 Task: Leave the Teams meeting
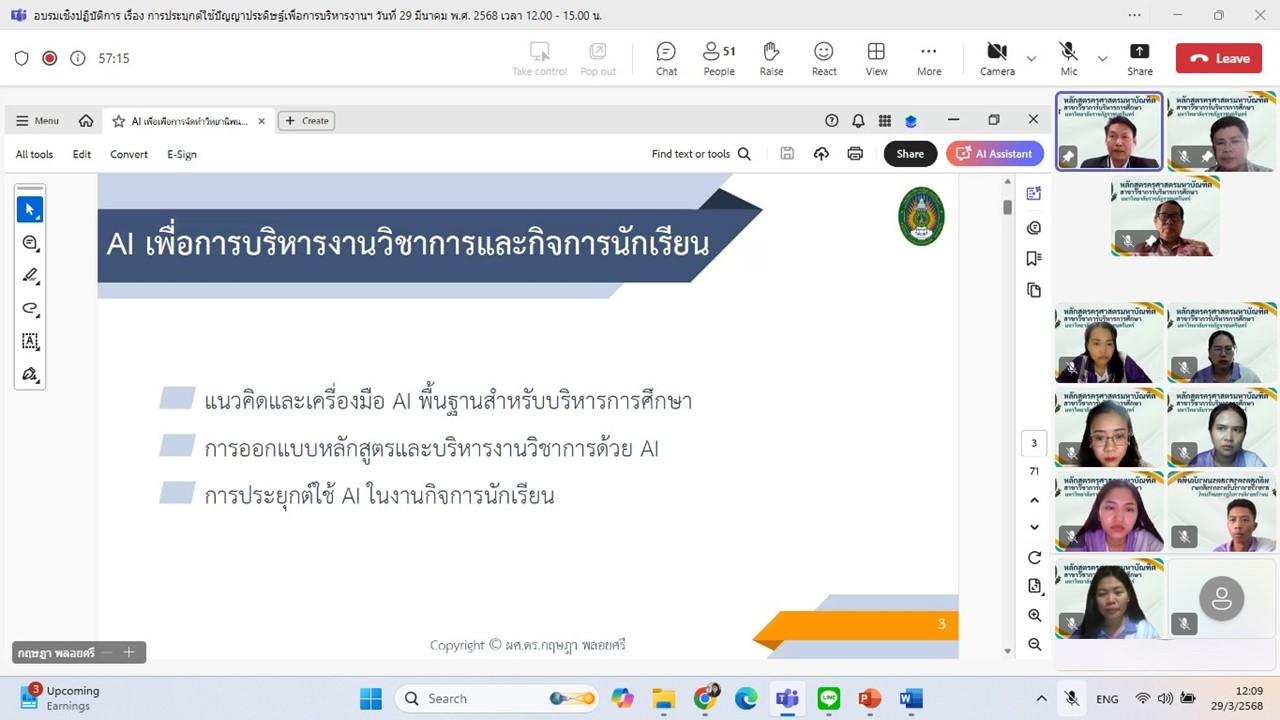(x=1219, y=59)
